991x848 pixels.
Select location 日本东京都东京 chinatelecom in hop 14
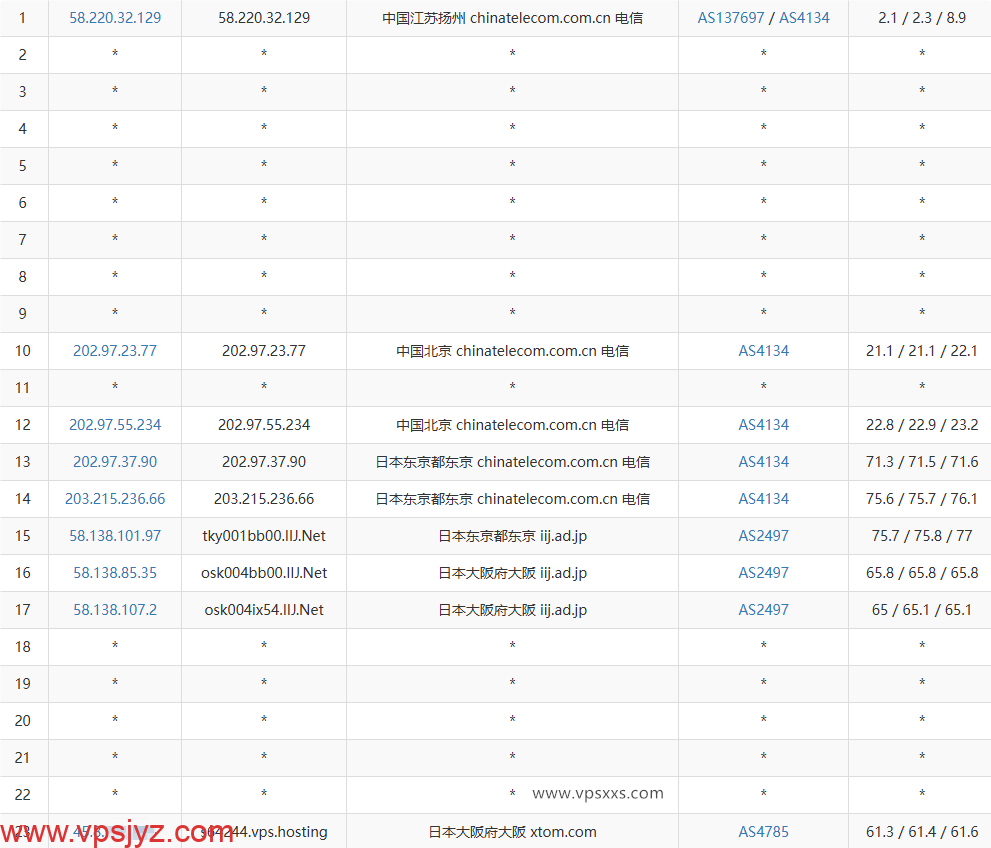pyautogui.click(x=512, y=499)
